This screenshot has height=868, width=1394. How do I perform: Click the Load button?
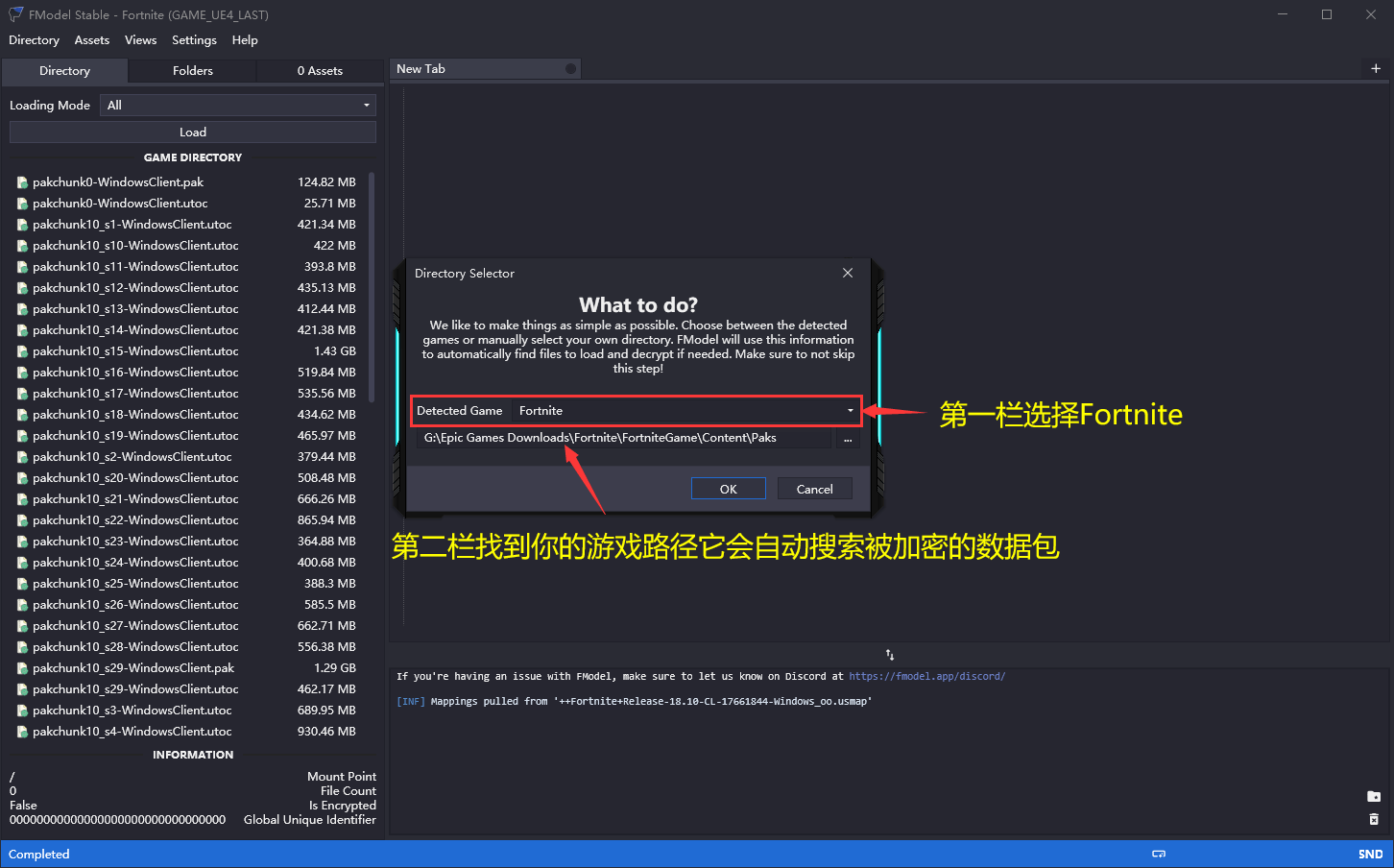pyautogui.click(x=193, y=133)
